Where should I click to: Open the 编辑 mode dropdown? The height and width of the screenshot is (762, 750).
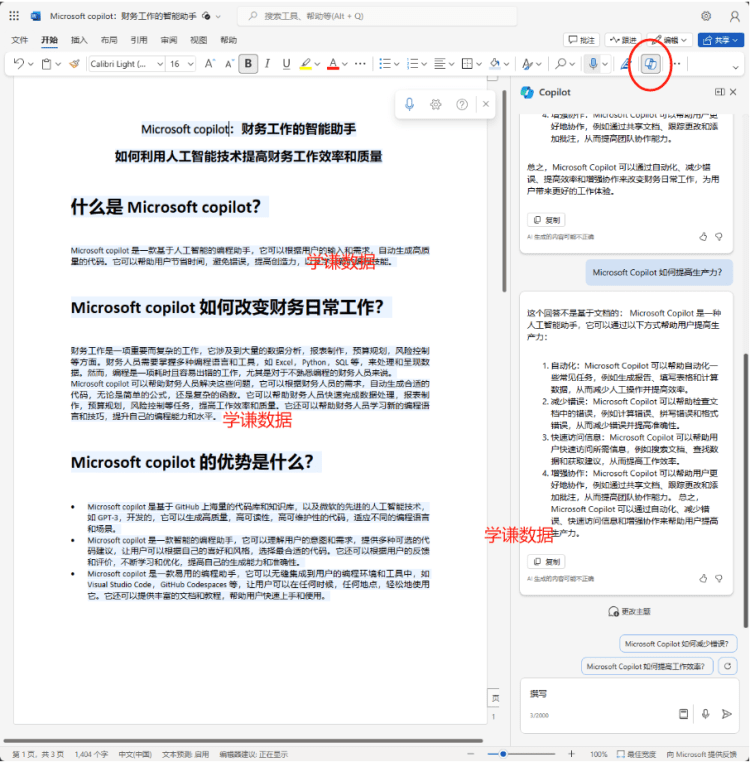pyautogui.click(x=669, y=40)
